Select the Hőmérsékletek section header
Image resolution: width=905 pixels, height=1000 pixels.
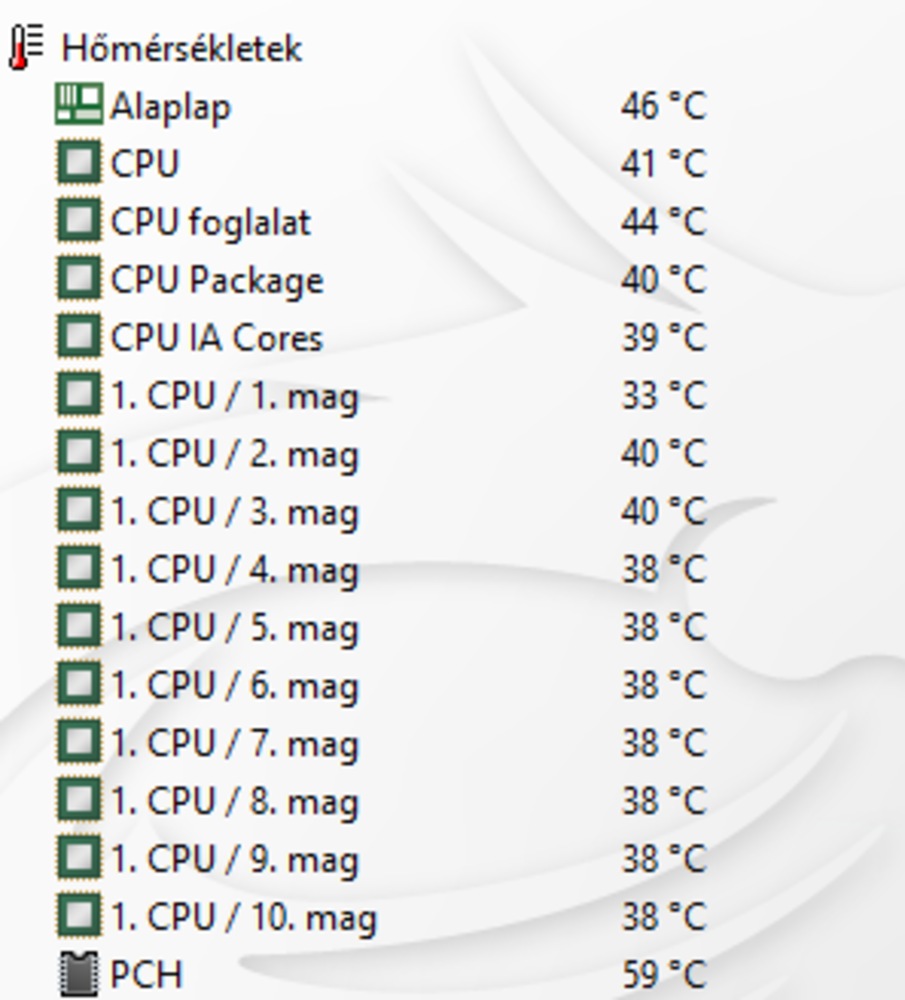point(181,48)
